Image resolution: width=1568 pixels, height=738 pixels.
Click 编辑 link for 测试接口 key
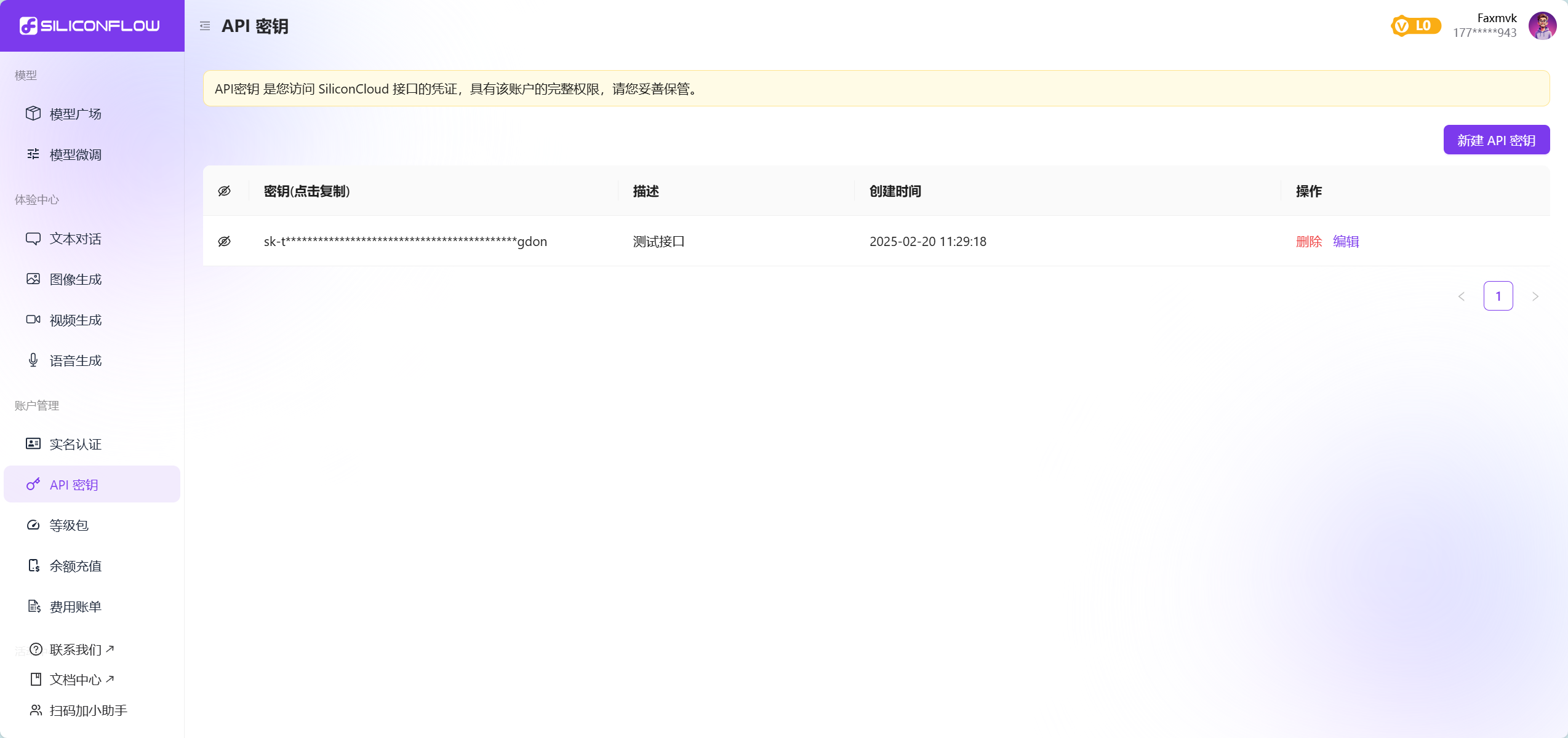coord(1345,242)
